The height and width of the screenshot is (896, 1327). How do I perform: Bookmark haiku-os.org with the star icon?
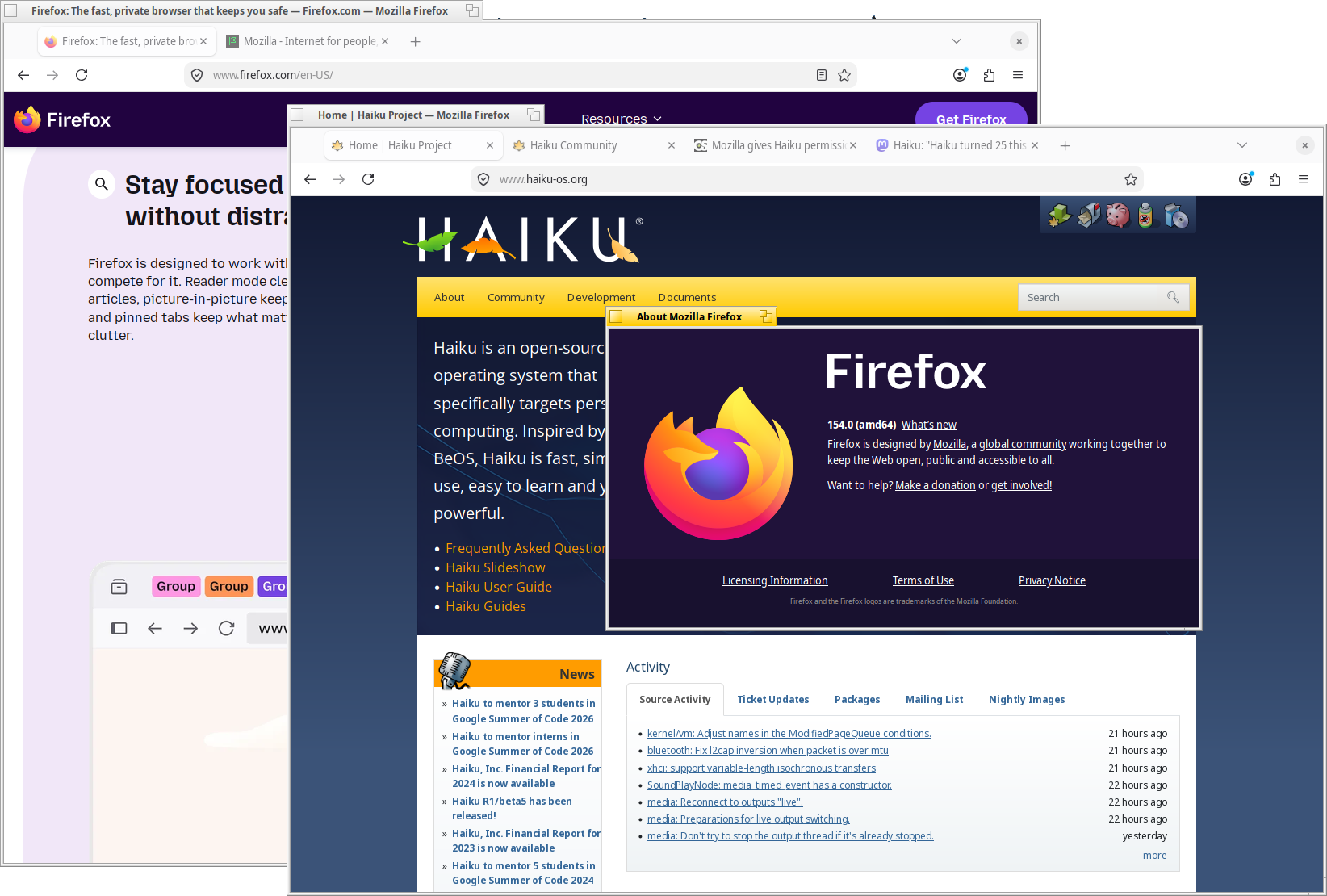point(1131,179)
